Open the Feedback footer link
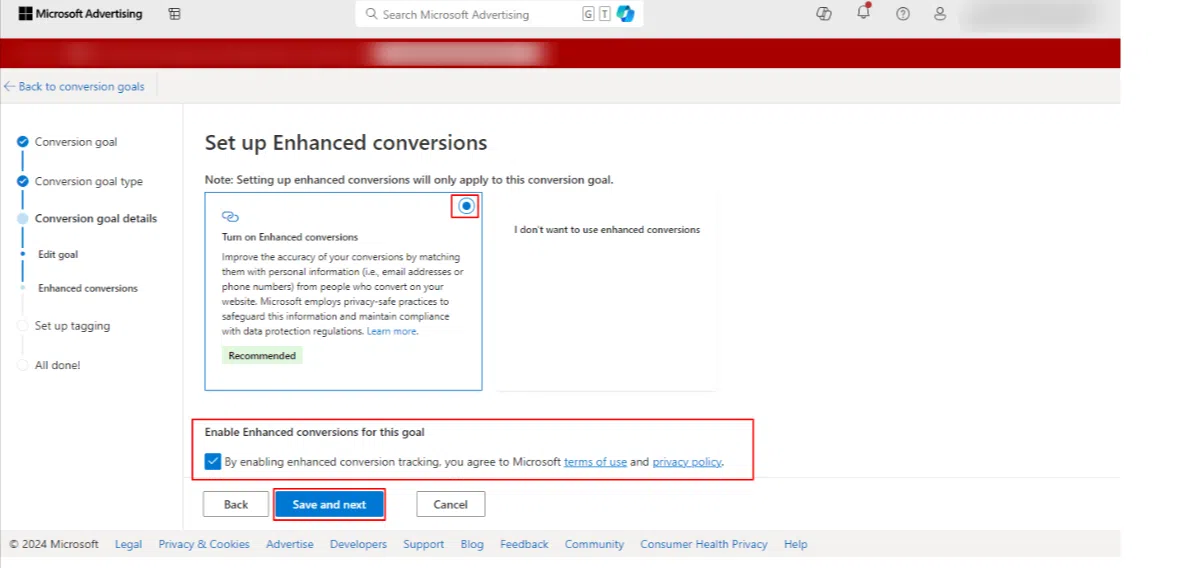Screen dimensions: 1180x568 [x=525, y=544]
